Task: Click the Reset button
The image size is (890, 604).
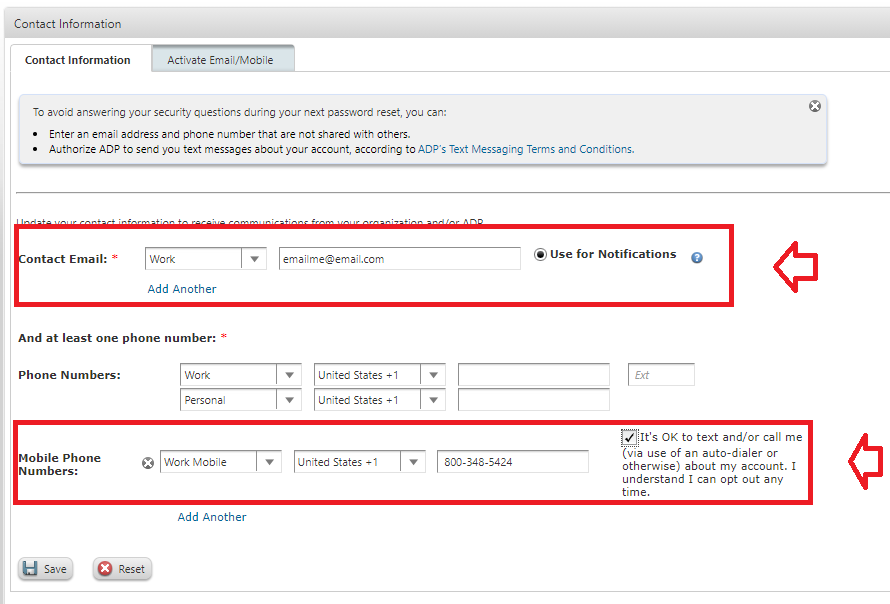Action: coord(122,569)
